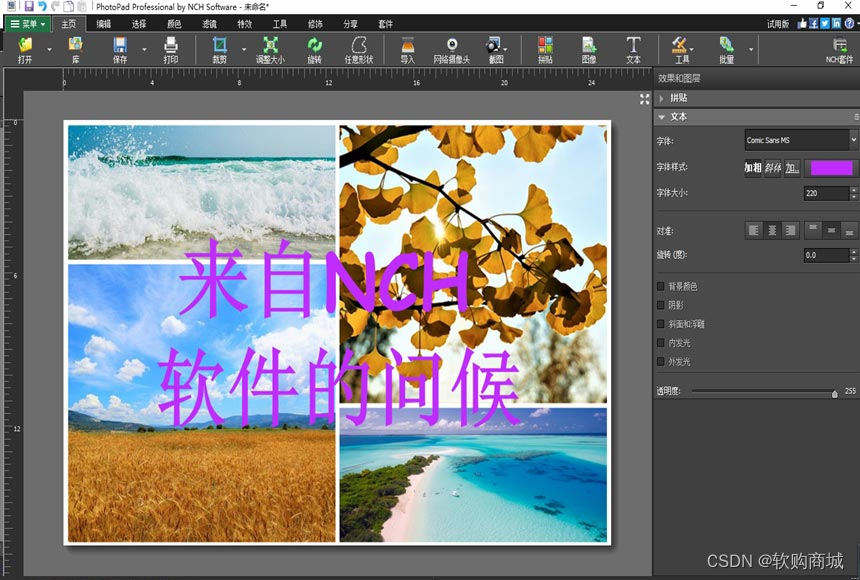The image size is (860, 580).
Task: Click the 透明度 opacity slider handle
Action: click(x=835, y=393)
